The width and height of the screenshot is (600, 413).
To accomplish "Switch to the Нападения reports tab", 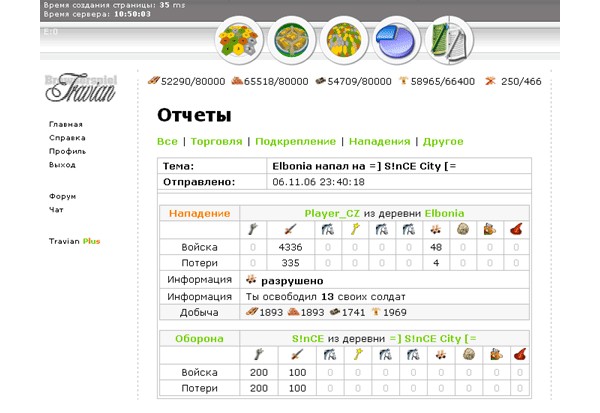I will pos(379,142).
